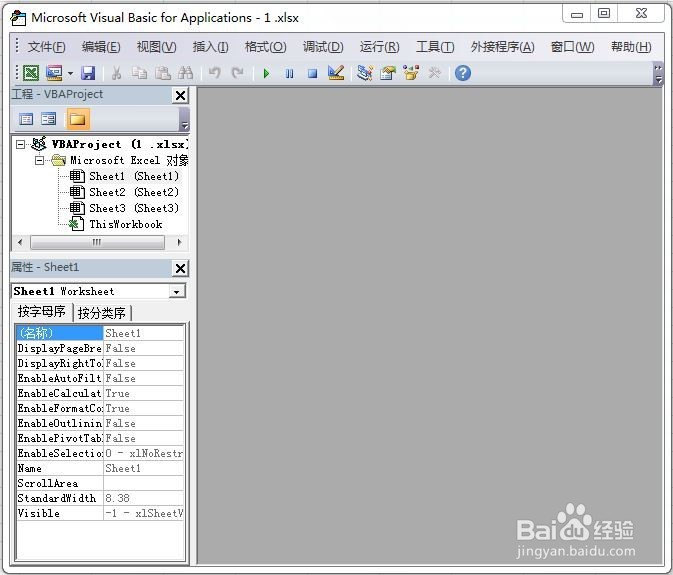The width and height of the screenshot is (673, 575).
Task: Open the 运行(R) menu
Action: (379, 46)
